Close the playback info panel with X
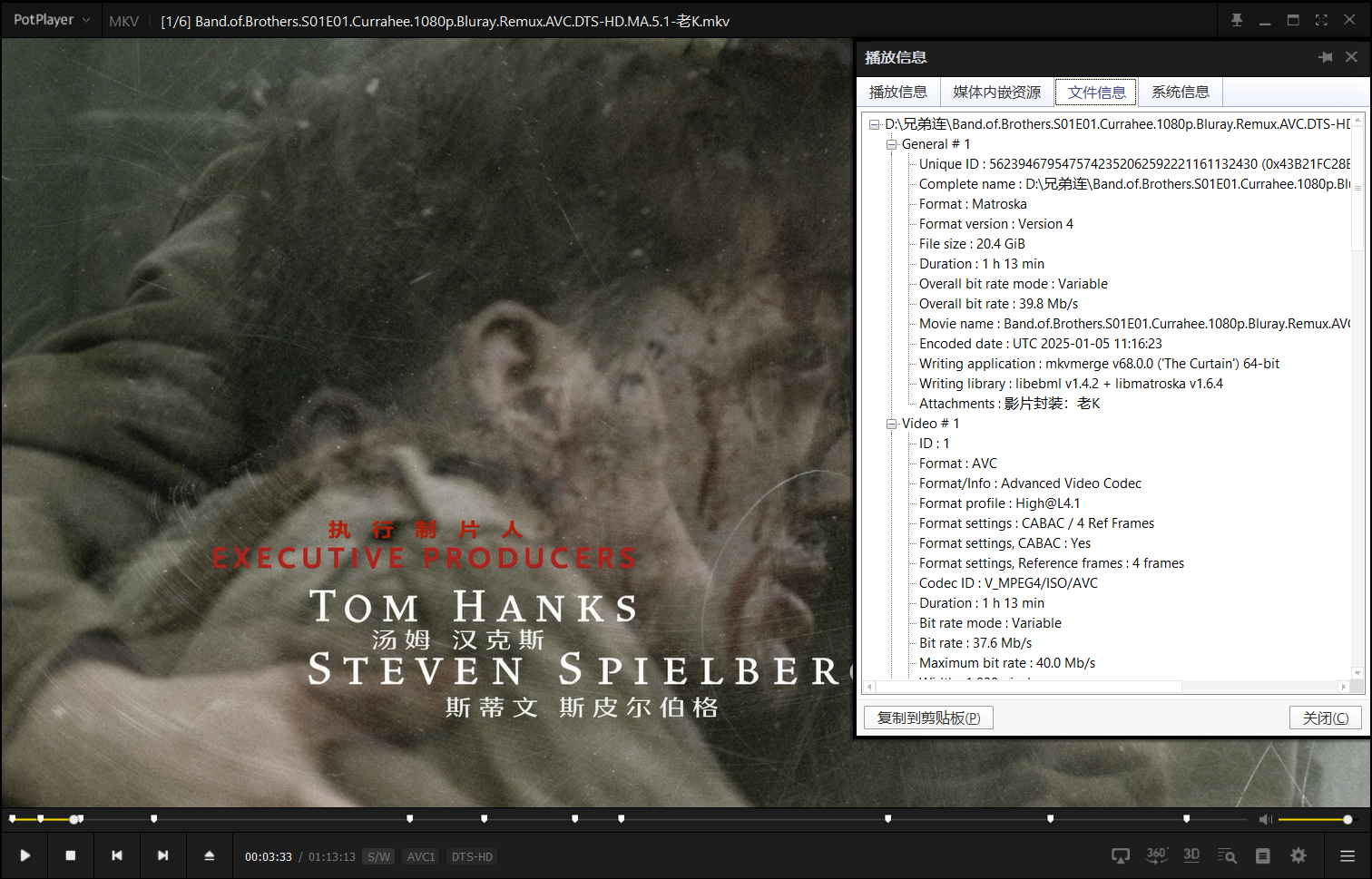This screenshot has height=879, width=1372. (1351, 57)
